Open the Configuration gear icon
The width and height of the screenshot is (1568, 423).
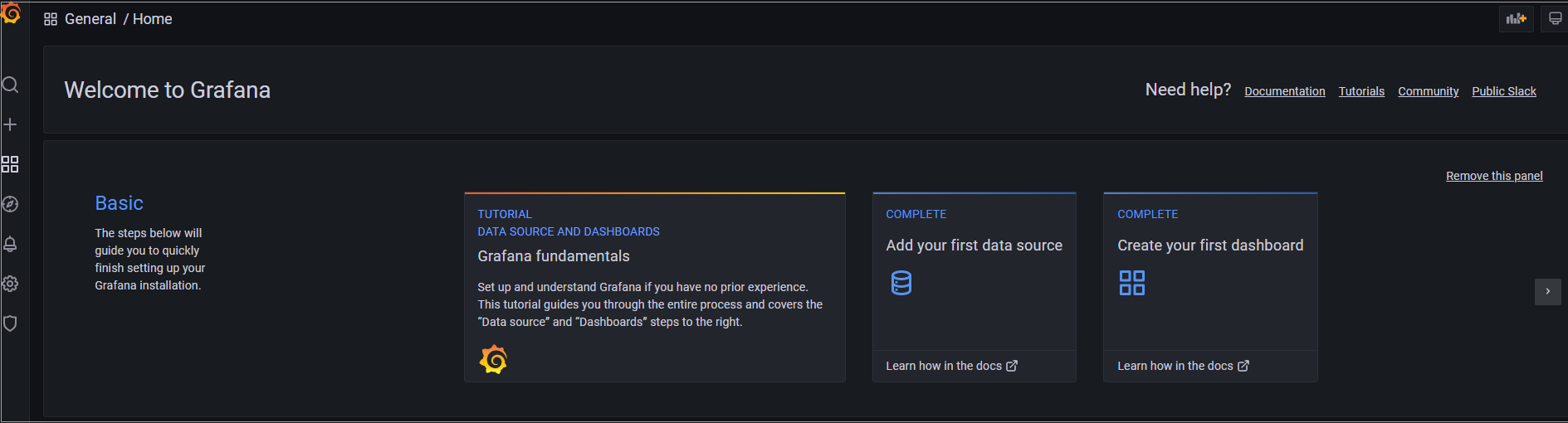(x=10, y=284)
